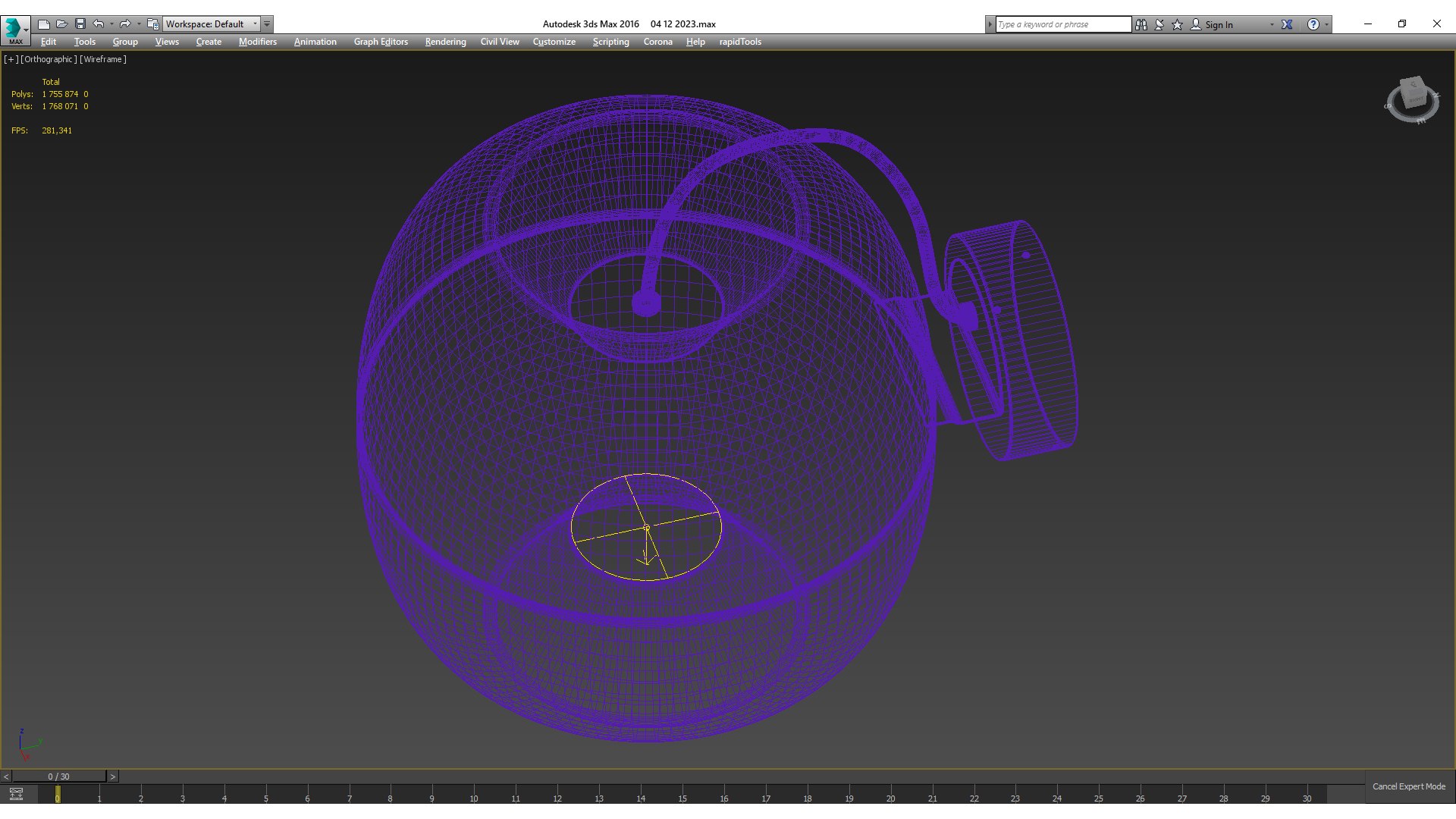Click the Open File folder icon

tap(62, 24)
